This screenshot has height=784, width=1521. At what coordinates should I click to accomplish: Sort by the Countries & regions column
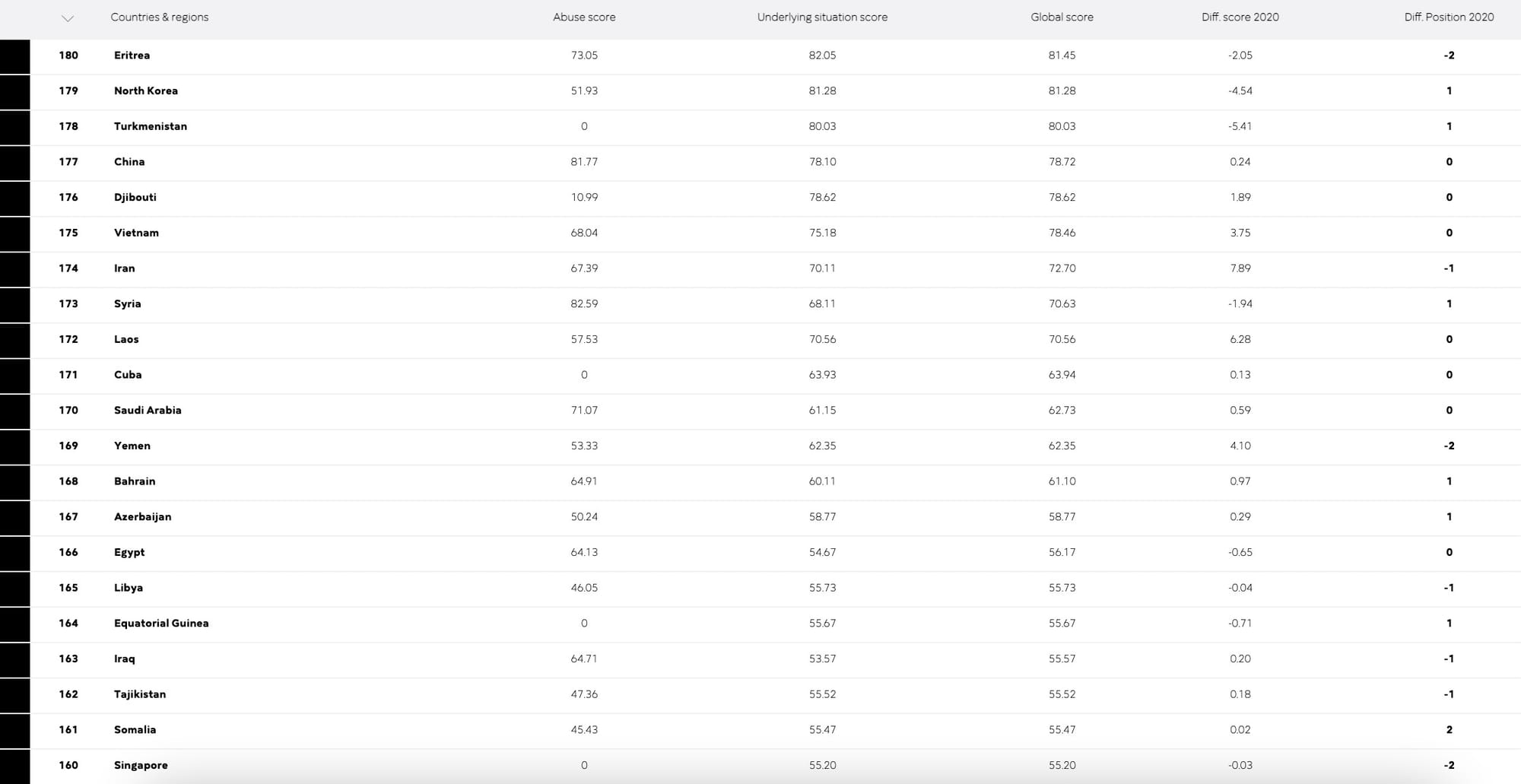click(159, 17)
